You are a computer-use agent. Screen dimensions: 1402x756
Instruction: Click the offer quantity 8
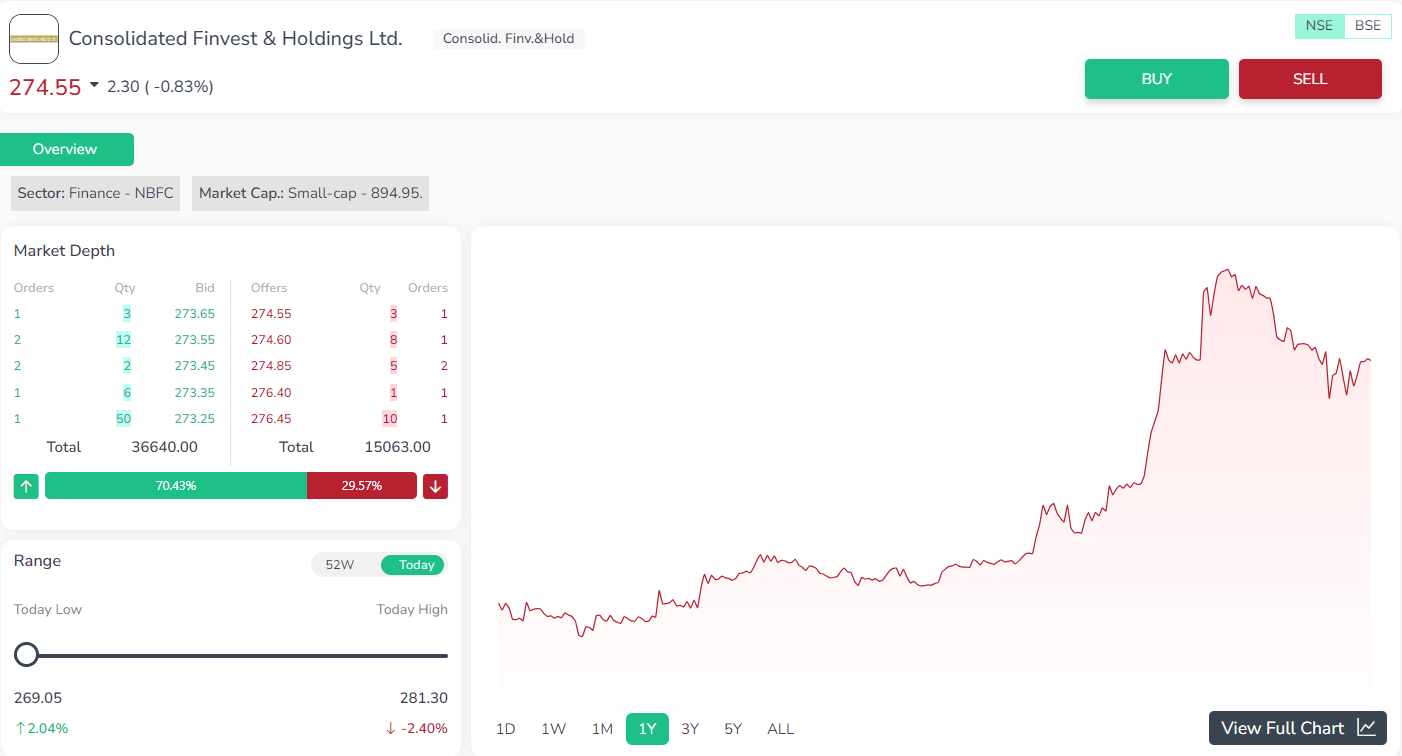pos(393,340)
